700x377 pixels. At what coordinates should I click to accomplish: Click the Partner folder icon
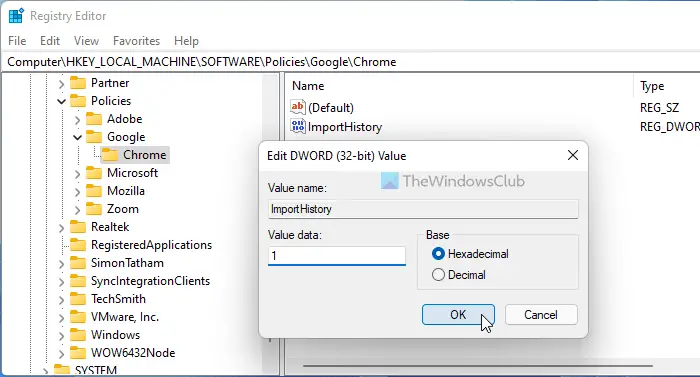tap(78, 83)
